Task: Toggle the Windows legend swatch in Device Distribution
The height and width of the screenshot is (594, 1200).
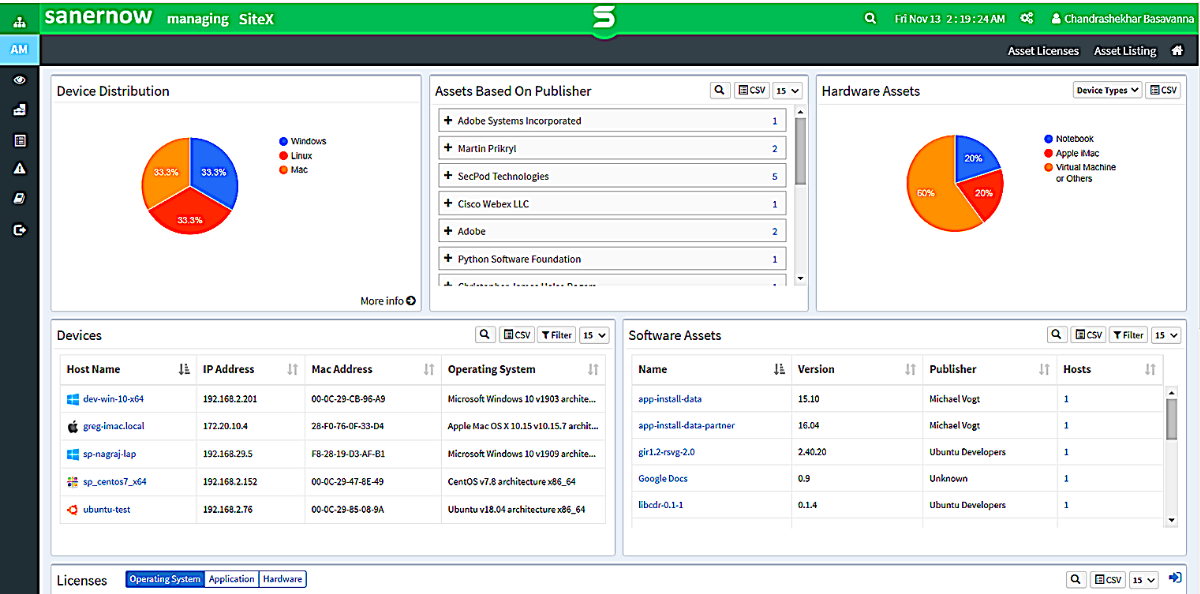Action: tap(284, 142)
